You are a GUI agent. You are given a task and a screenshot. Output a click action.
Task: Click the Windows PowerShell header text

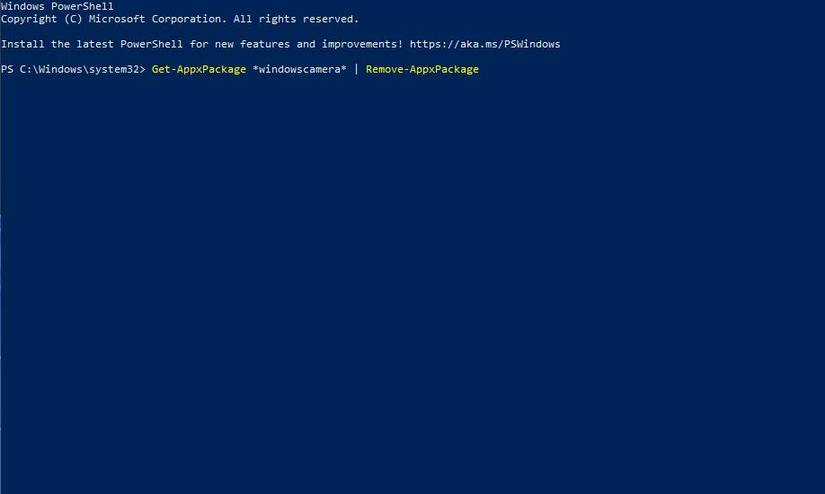click(57, 7)
